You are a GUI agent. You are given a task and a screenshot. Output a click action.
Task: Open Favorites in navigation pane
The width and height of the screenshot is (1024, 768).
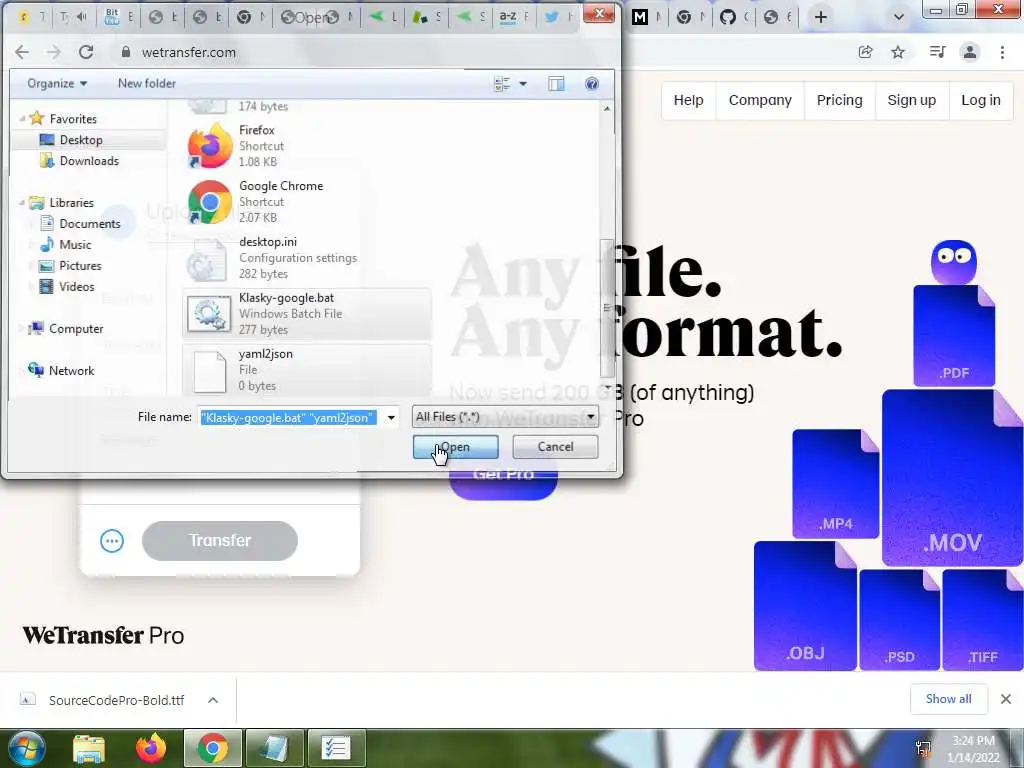(x=72, y=119)
